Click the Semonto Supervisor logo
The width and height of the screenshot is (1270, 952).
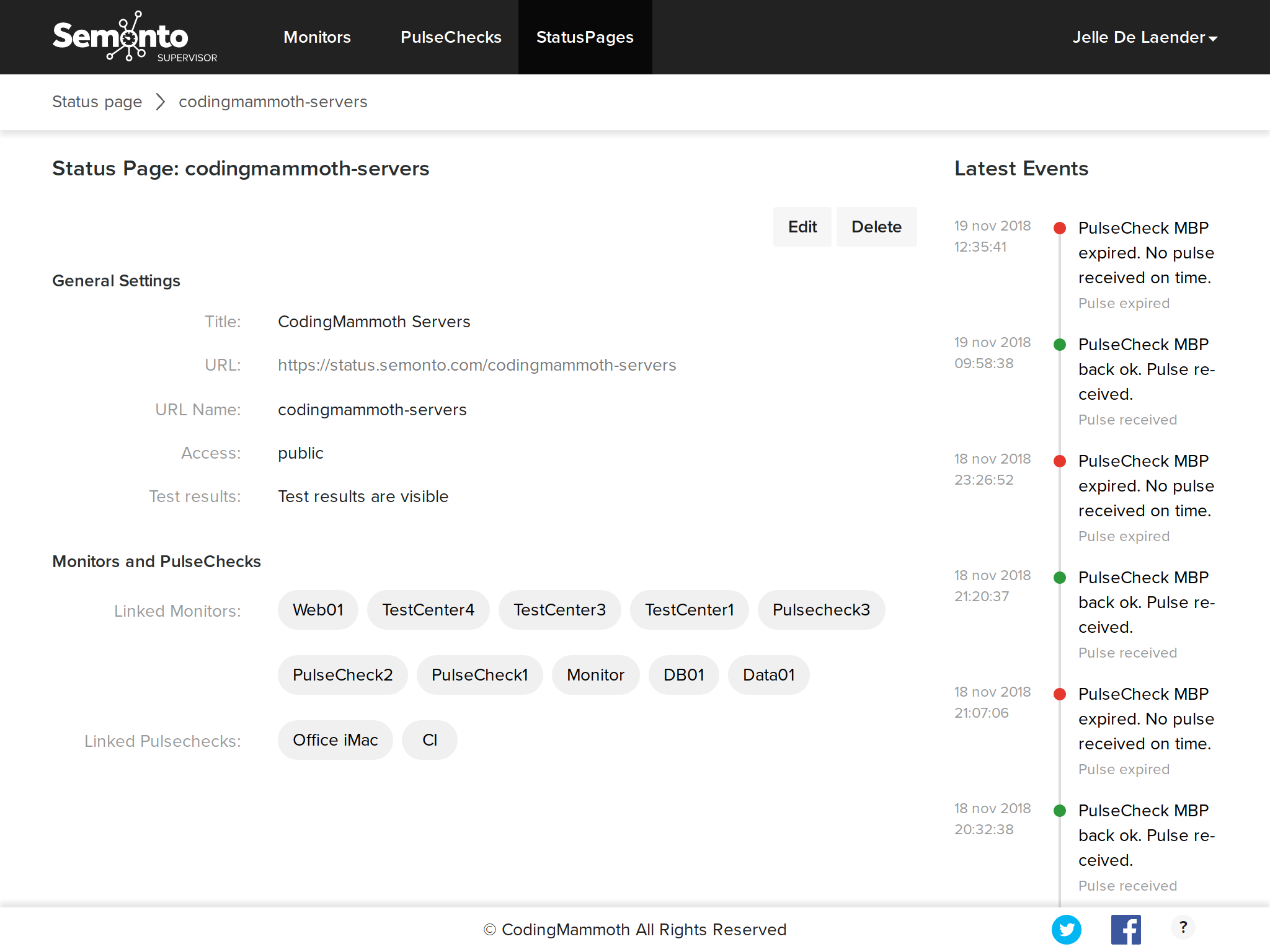pyautogui.click(x=135, y=37)
